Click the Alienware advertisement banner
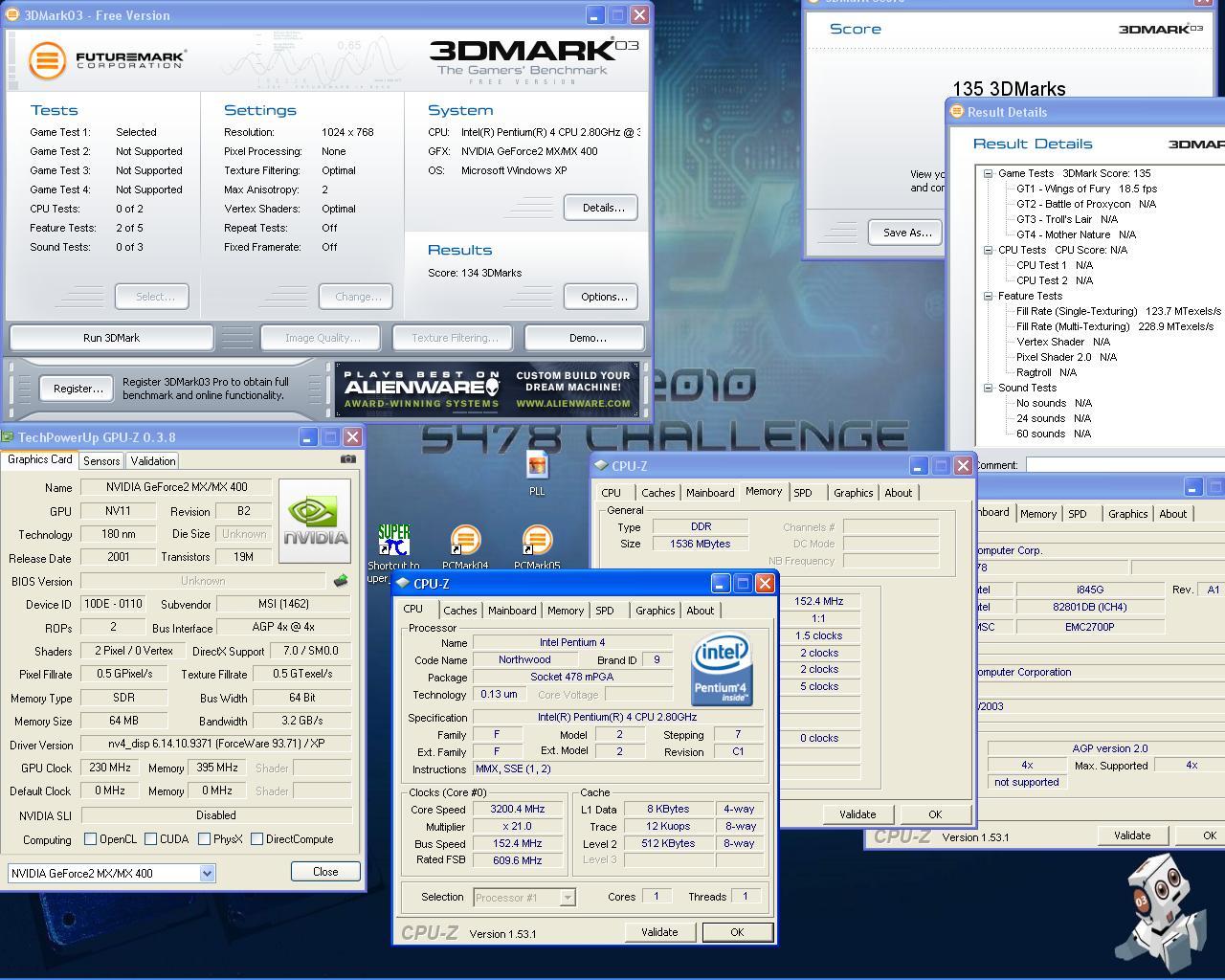Image resolution: width=1225 pixels, height=980 pixels. coord(486,390)
